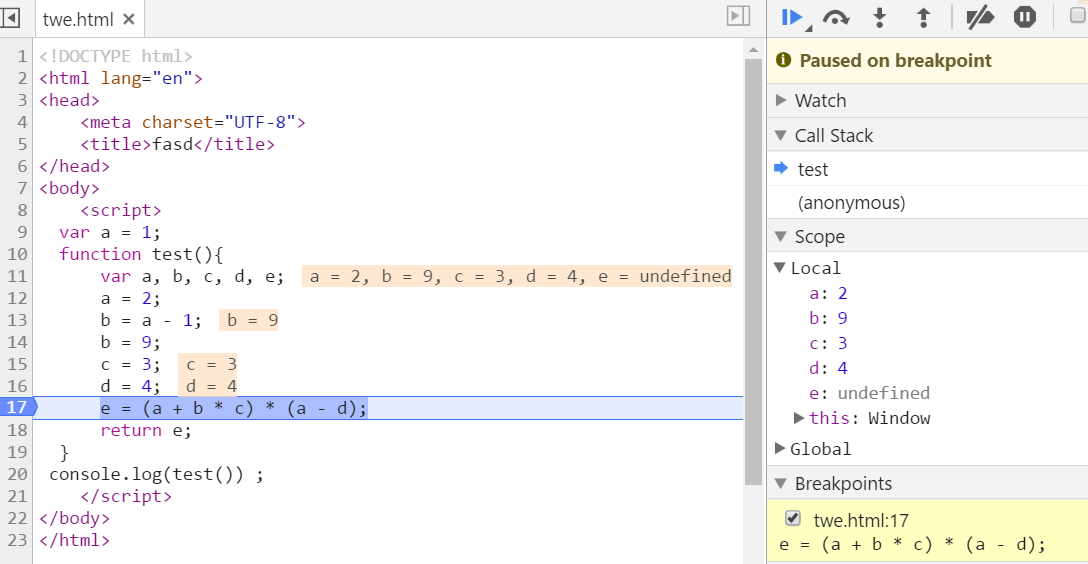This screenshot has height=564, width=1088.
Task: Expand the Watch section
Action: tap(781, 100)
